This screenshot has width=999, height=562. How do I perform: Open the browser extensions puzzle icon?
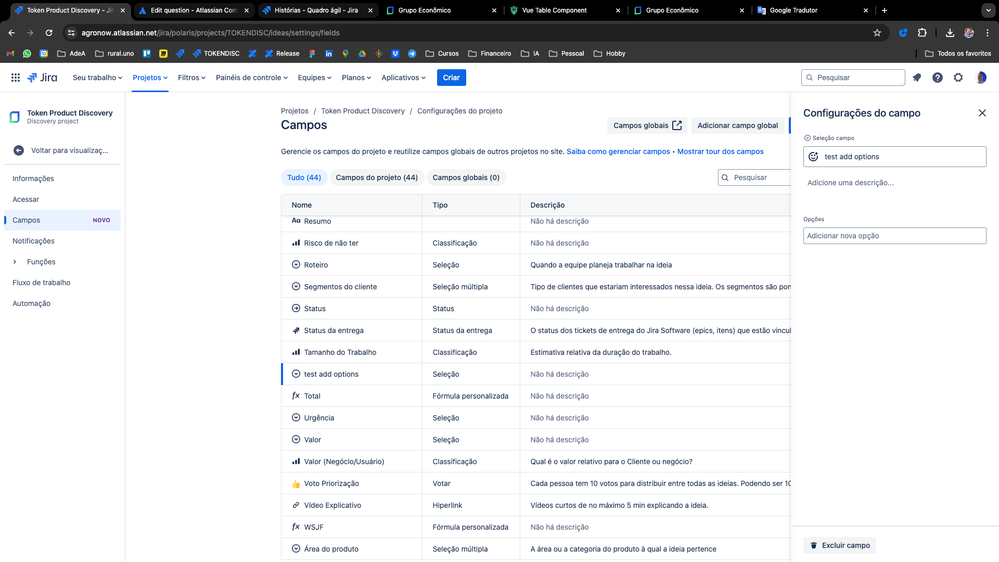pos(922,32)
